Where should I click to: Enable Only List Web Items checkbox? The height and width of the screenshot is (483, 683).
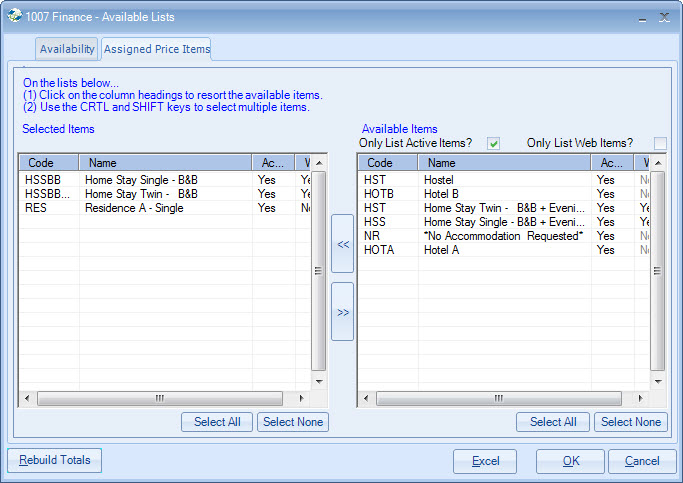click(x=659, y=143)
